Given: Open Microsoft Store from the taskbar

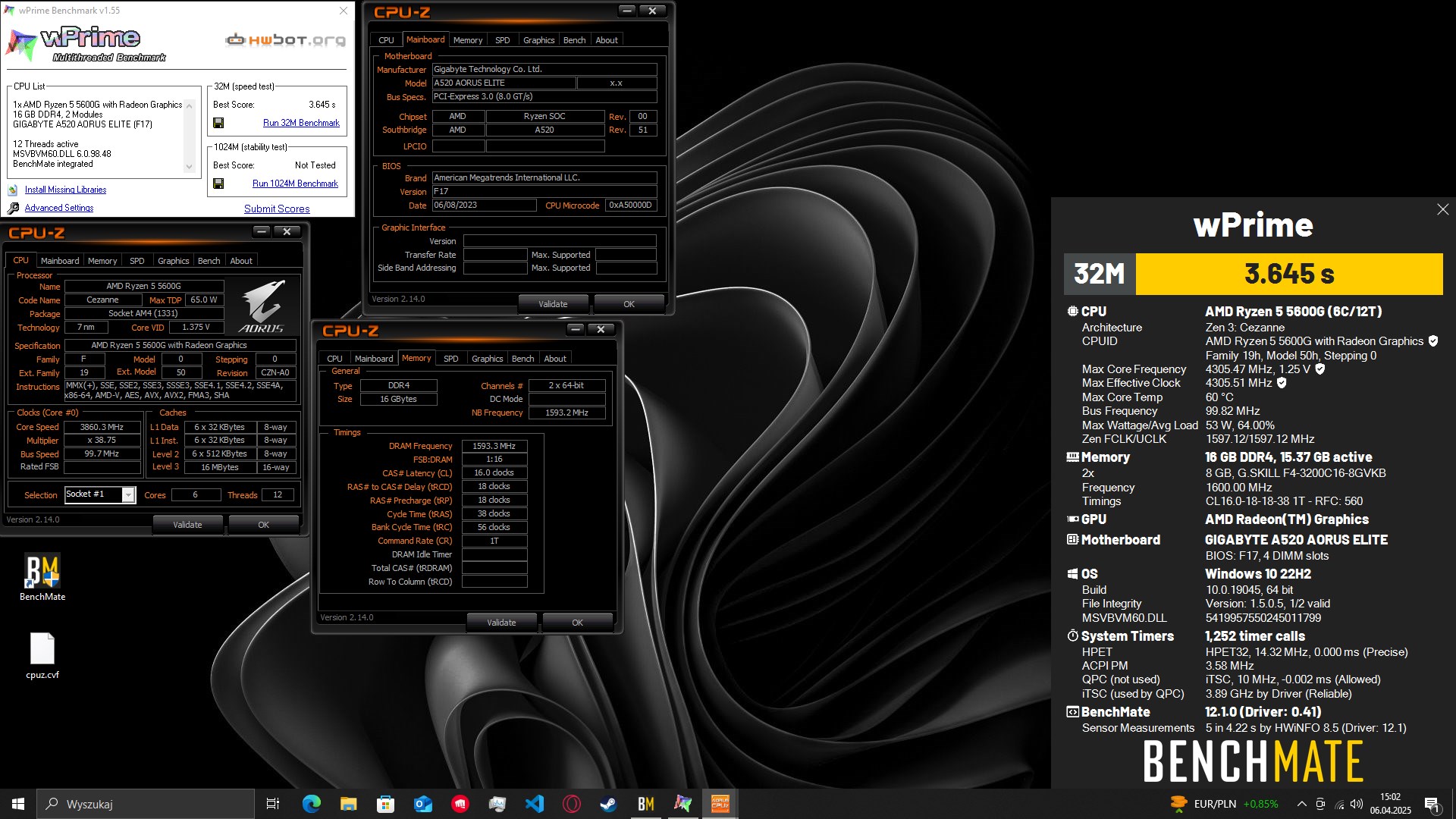Looking at the screenshot, I should tap(385, 804).
